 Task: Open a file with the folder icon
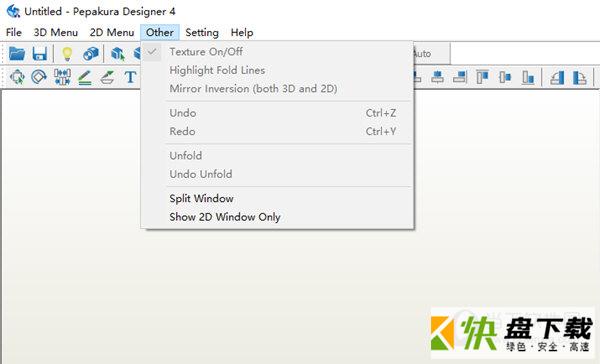pos(17,54)
